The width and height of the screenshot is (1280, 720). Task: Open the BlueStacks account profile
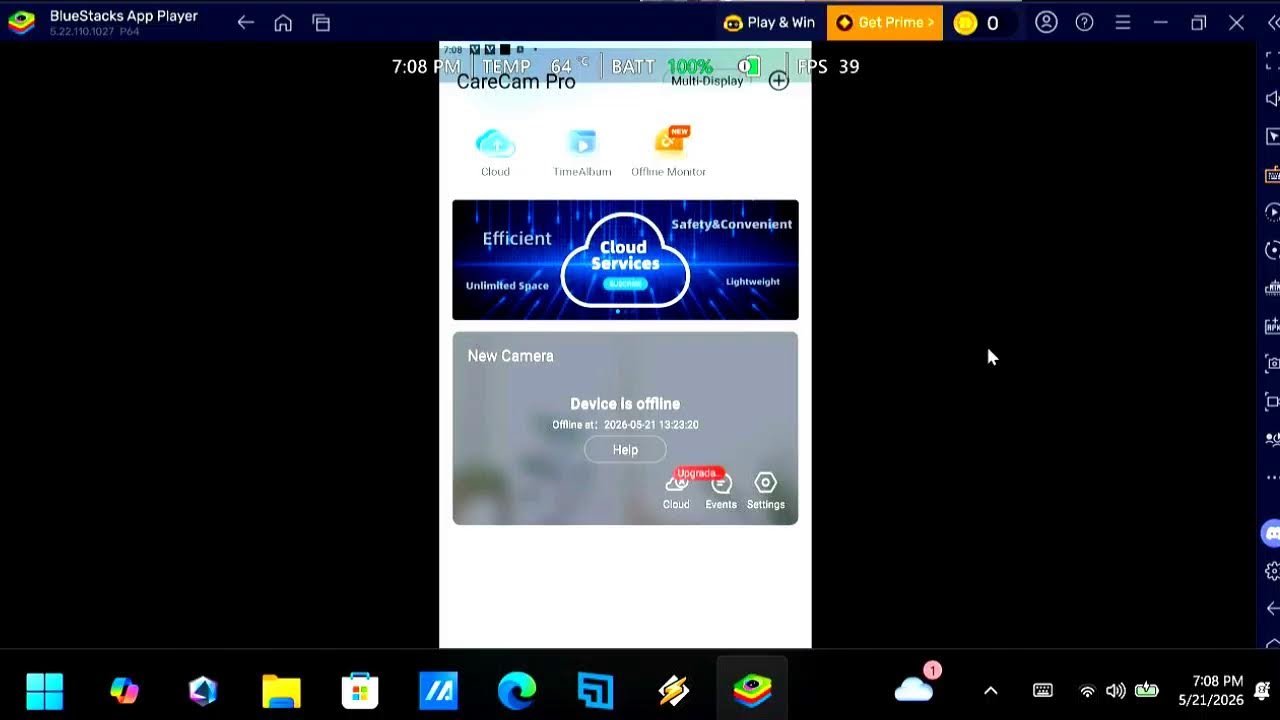[1046, 22]
